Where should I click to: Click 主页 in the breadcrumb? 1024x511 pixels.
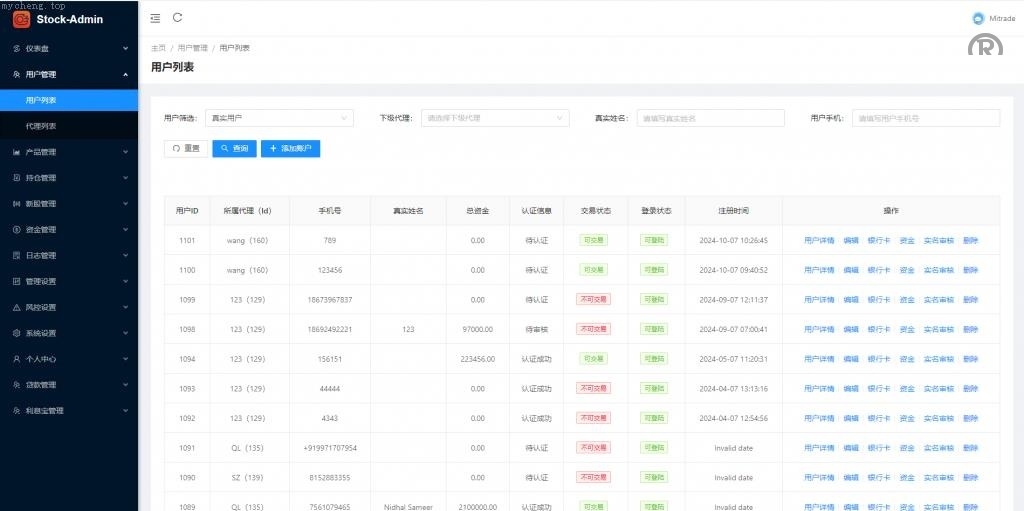(x=158, y=48)
